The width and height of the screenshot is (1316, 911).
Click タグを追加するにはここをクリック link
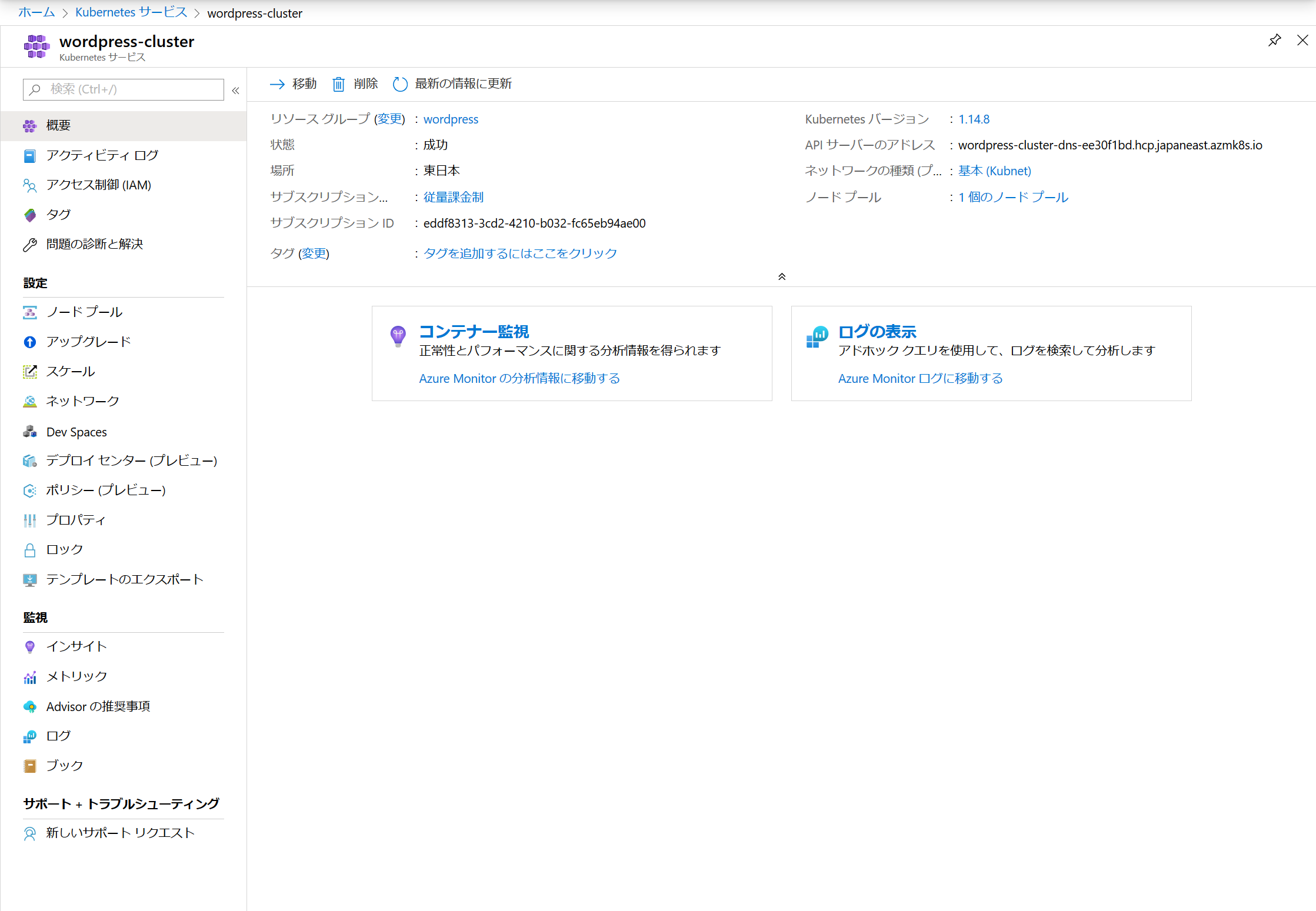point(520,253)
